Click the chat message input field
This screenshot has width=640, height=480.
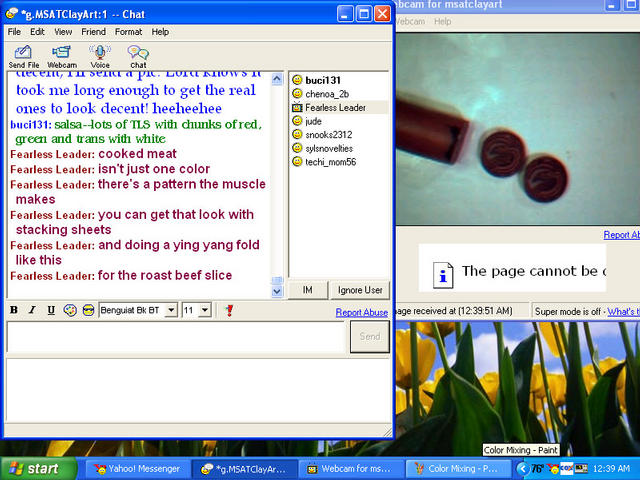click(176, 337)
